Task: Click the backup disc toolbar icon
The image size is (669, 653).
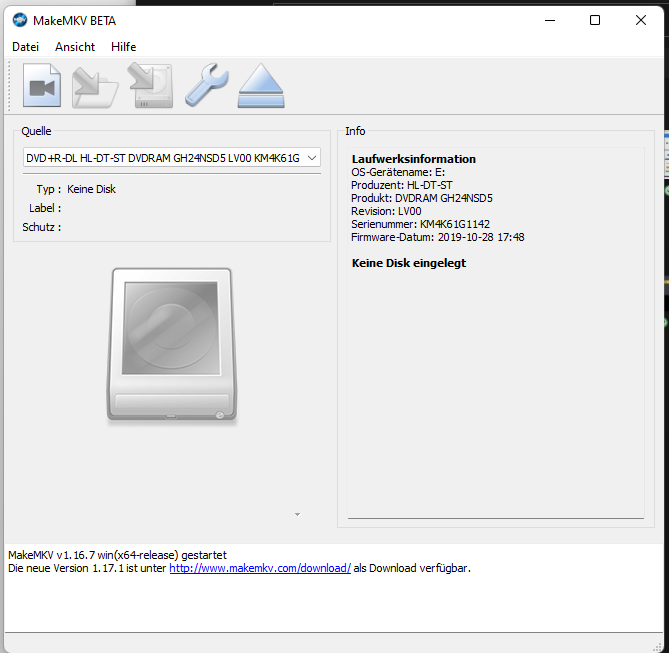Action: click(151, 85)
